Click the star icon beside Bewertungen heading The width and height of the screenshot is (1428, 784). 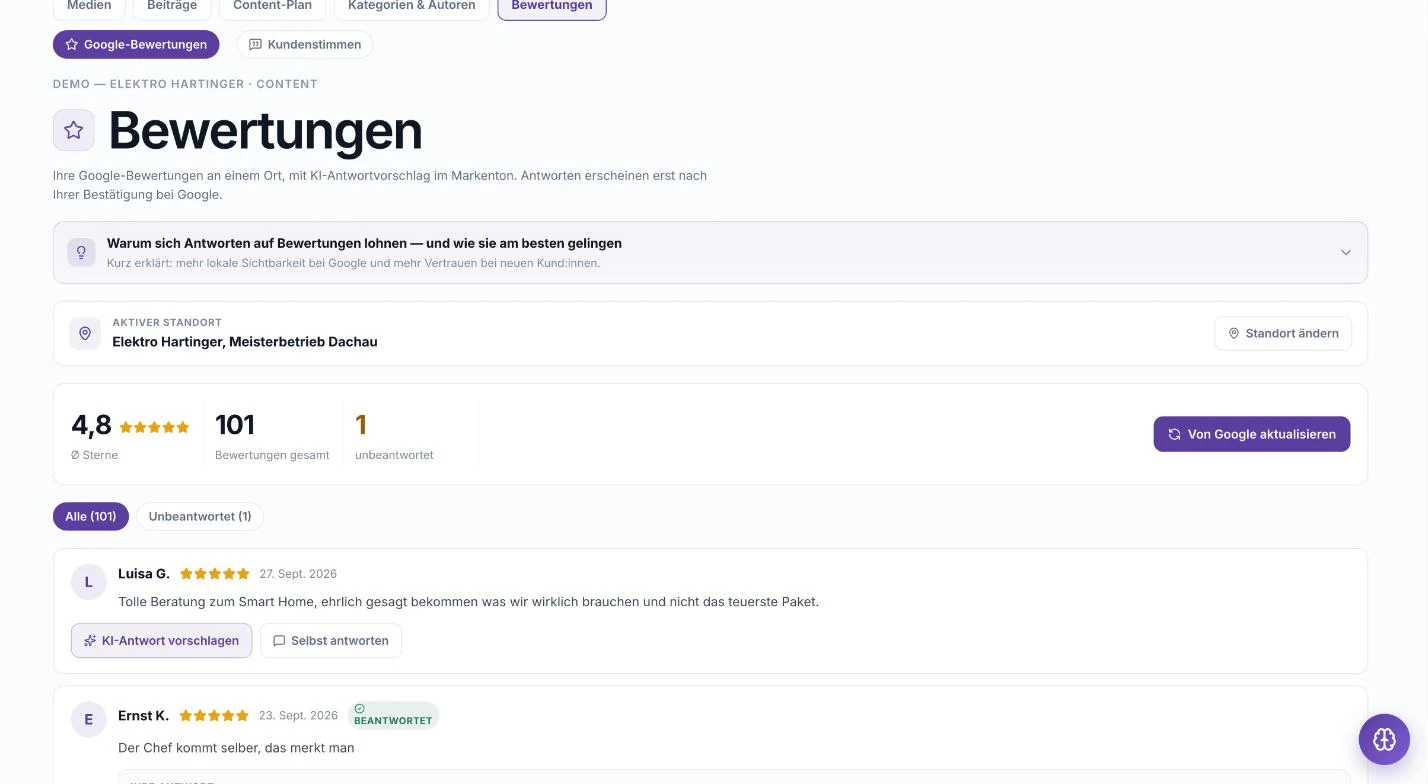[74, 130]
